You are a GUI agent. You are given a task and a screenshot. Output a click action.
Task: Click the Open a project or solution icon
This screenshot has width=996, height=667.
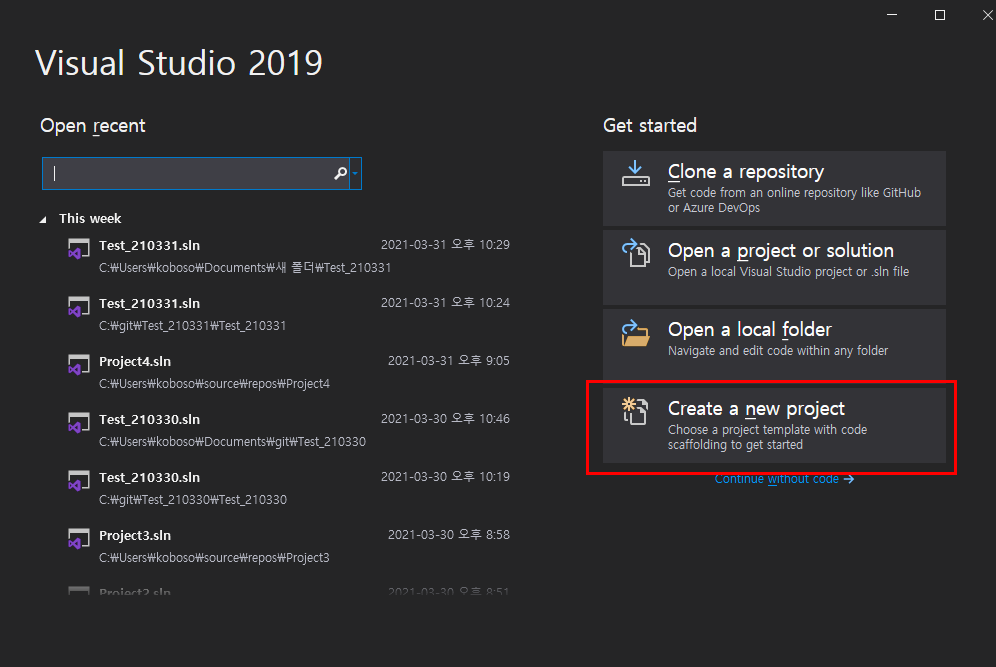coord(635,252)
